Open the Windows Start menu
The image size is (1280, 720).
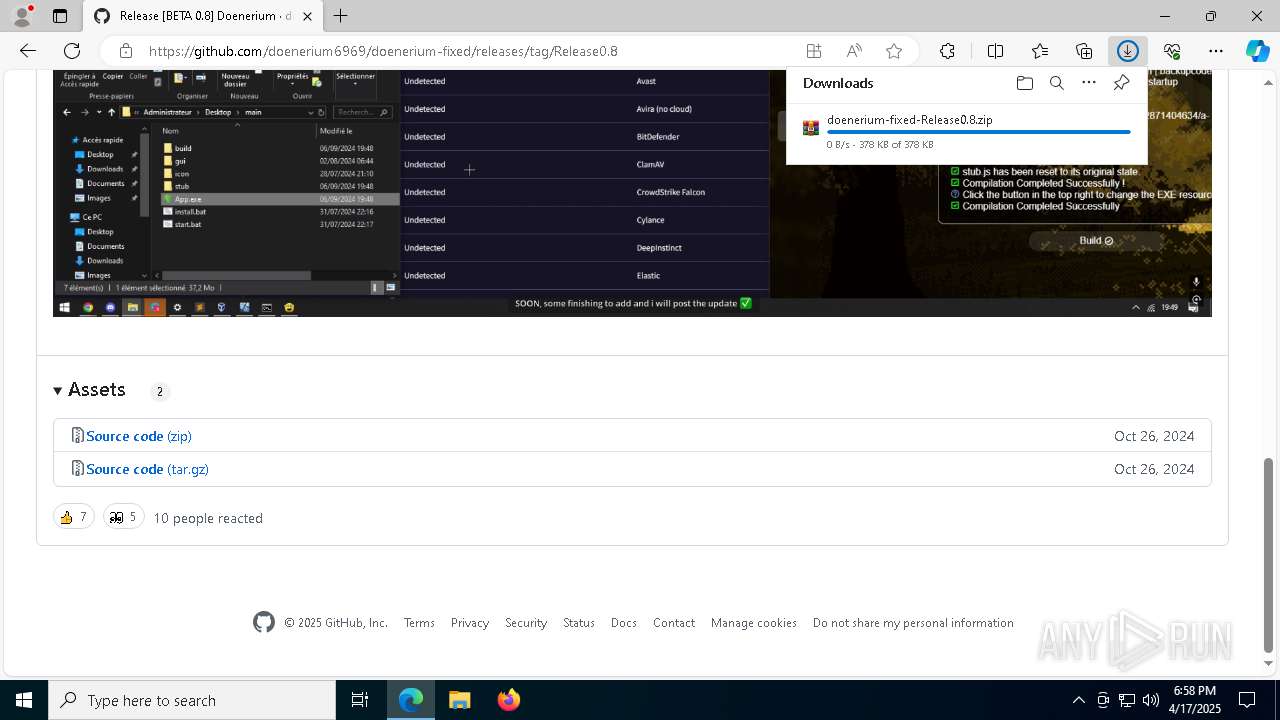point(24,700)
